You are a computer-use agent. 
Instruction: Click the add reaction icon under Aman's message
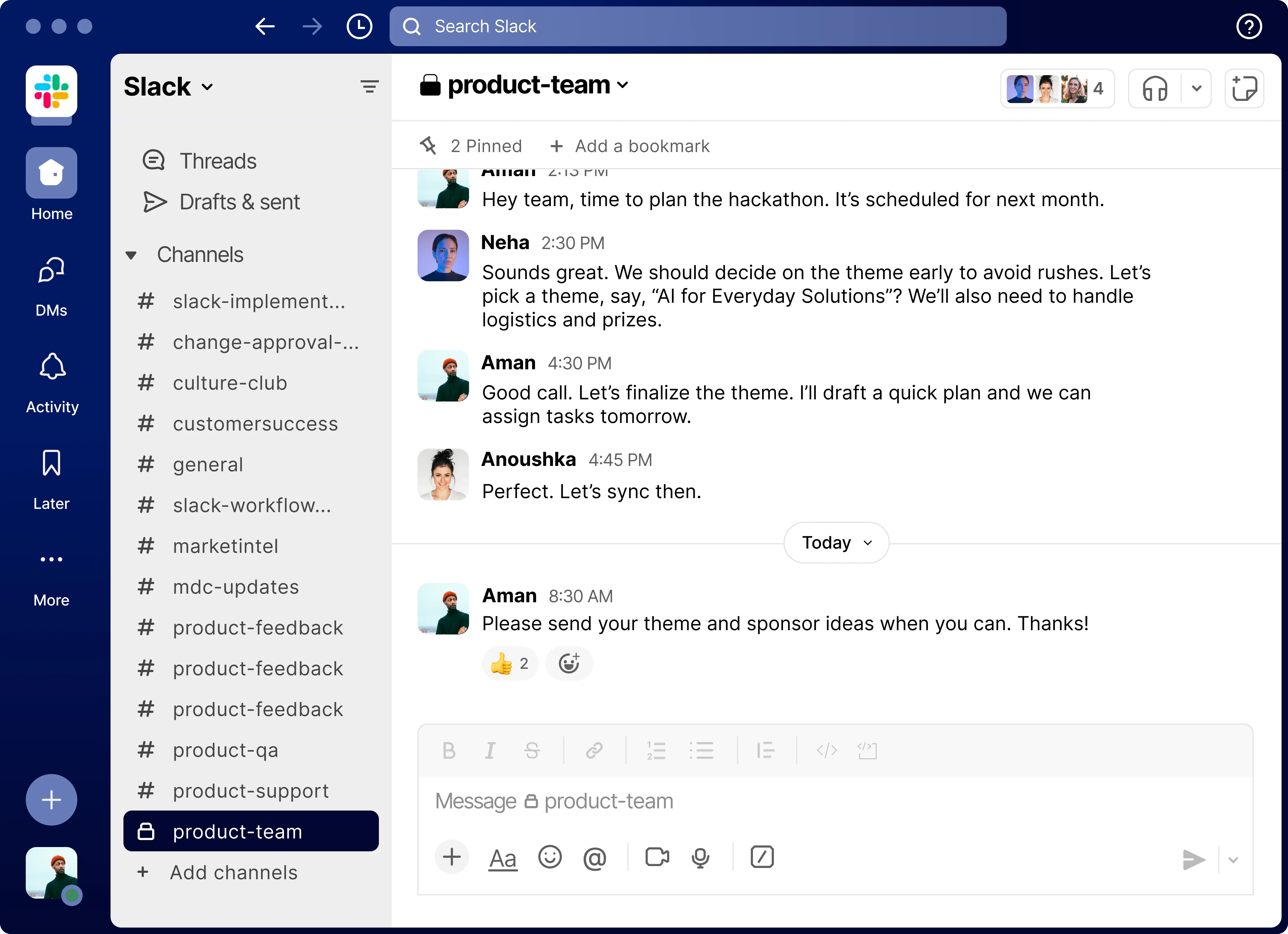(x=569, y=663)
